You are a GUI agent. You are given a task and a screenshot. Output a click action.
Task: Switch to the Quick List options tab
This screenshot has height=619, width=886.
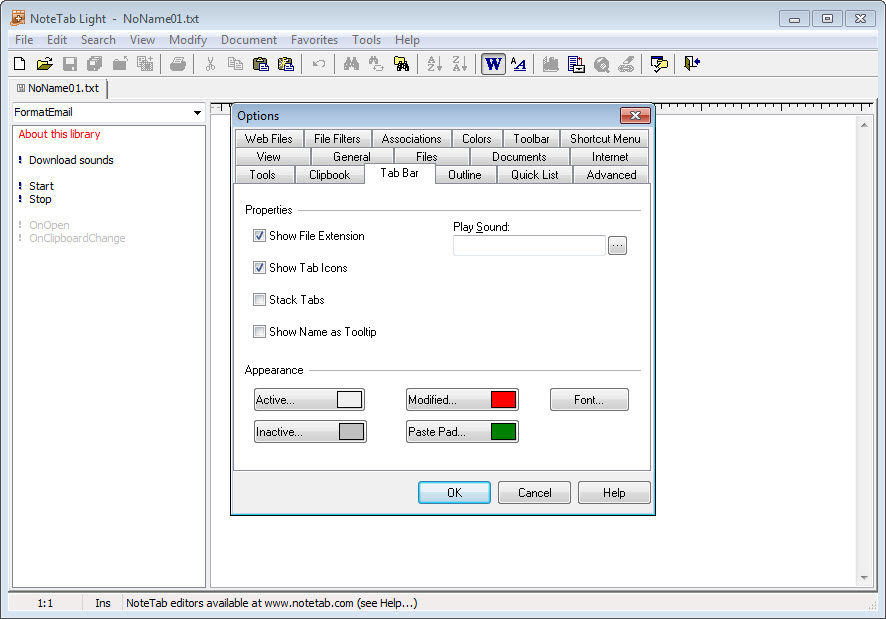click(534, 175)
